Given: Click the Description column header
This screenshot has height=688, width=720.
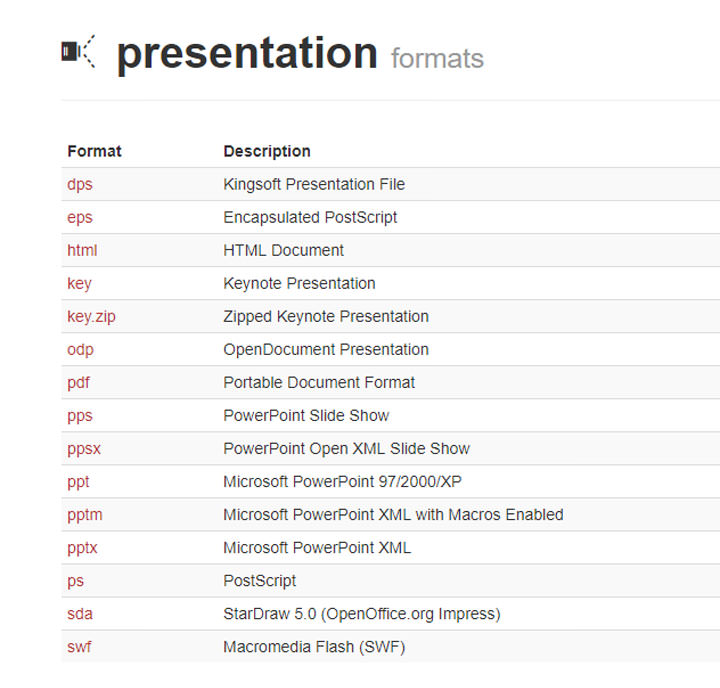Looking at the screenshot, I should [267, 151].
